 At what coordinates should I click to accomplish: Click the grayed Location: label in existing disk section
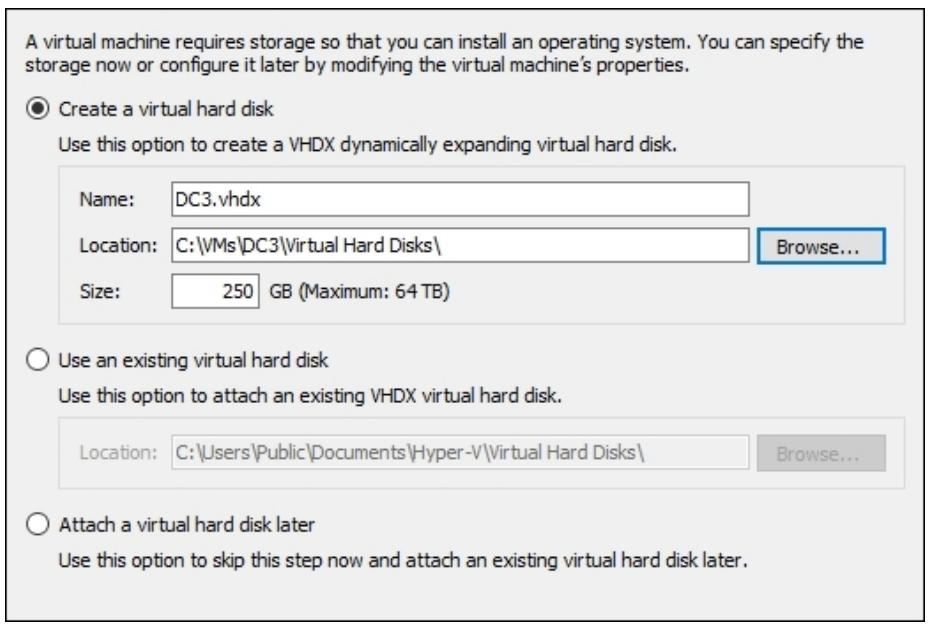tap(118, 452)
